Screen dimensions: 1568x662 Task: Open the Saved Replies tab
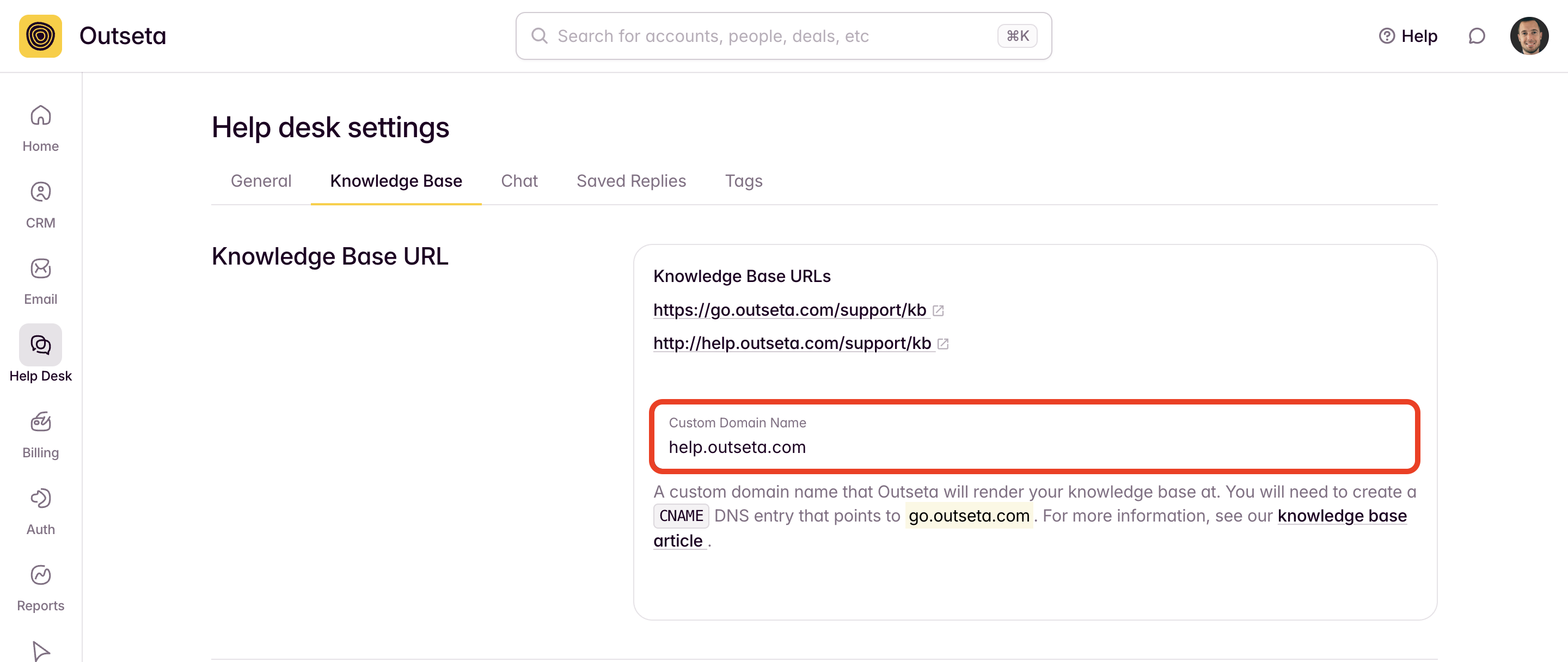click(x=630, y=181)
